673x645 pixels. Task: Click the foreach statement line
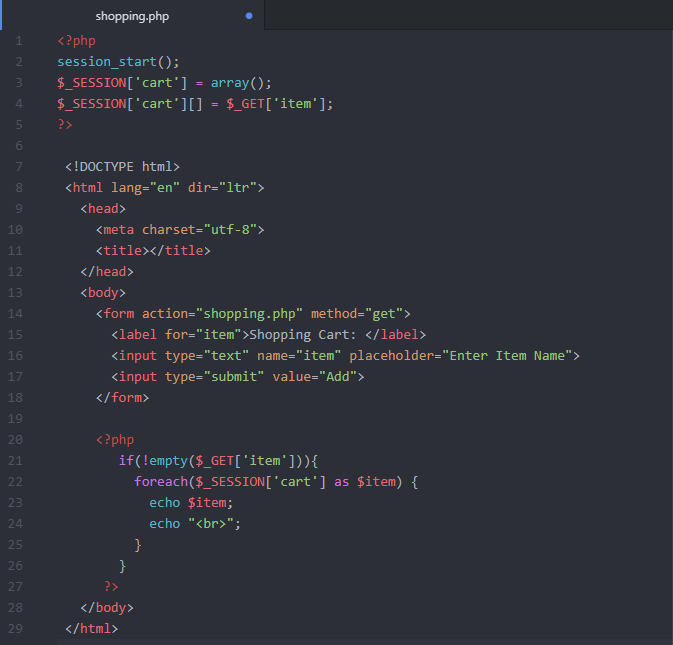(x=276, y=482)
